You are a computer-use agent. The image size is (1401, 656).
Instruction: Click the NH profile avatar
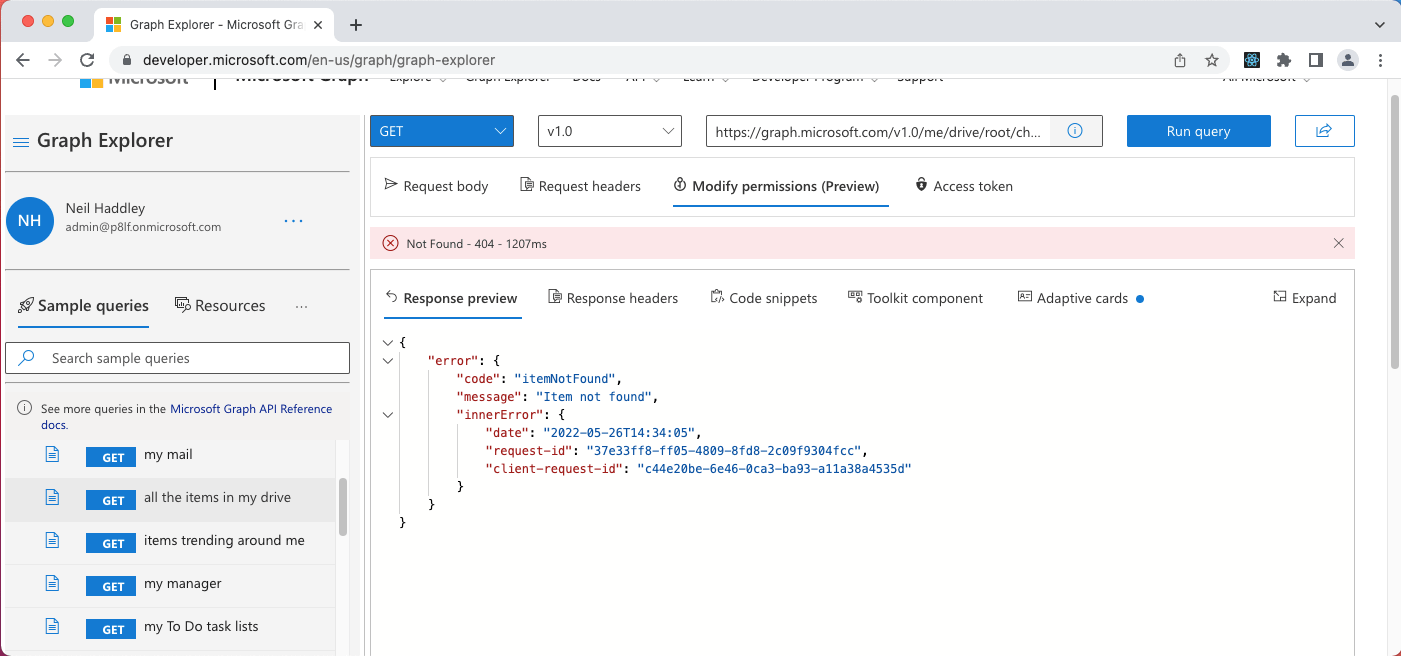pos(30,220)
